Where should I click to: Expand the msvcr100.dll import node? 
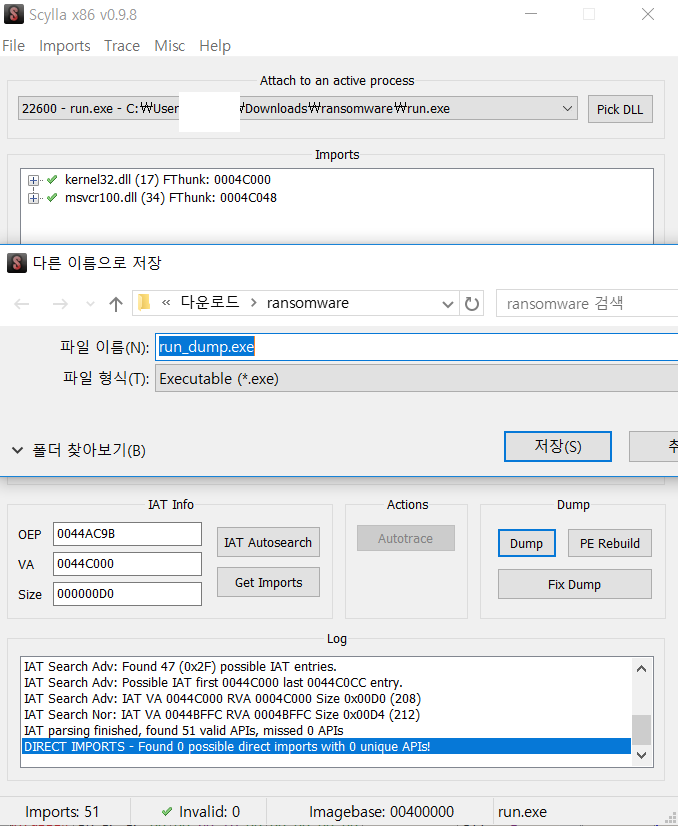click(33, 198)
